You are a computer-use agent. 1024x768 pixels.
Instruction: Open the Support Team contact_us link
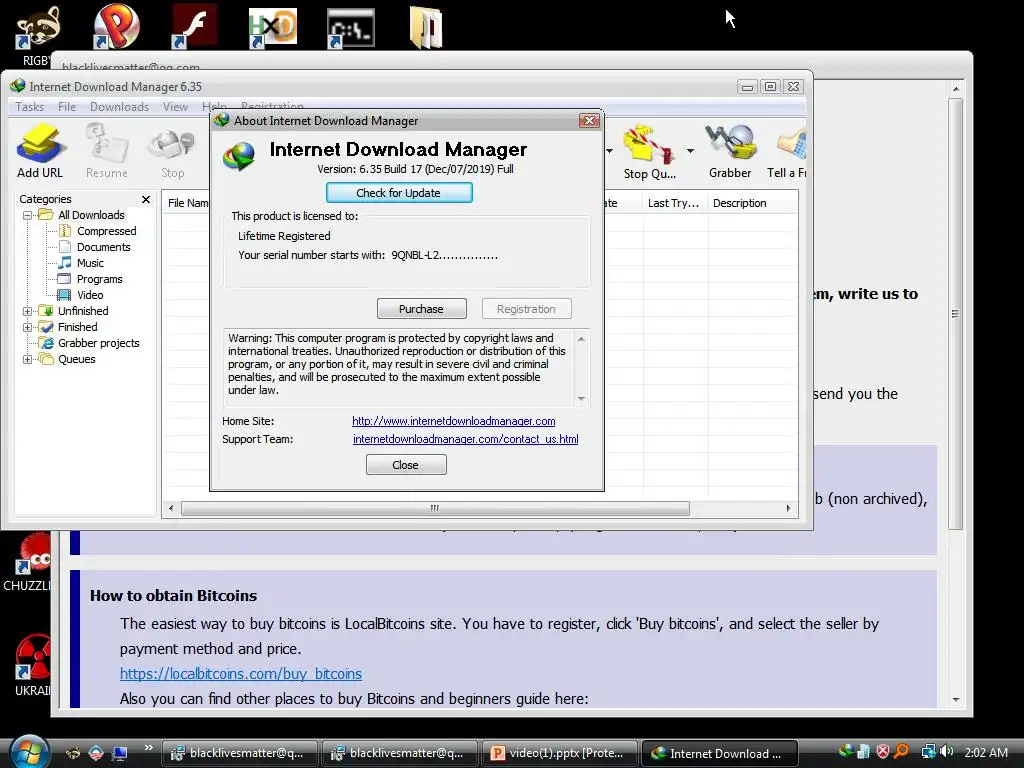click(x=466, y=439)
